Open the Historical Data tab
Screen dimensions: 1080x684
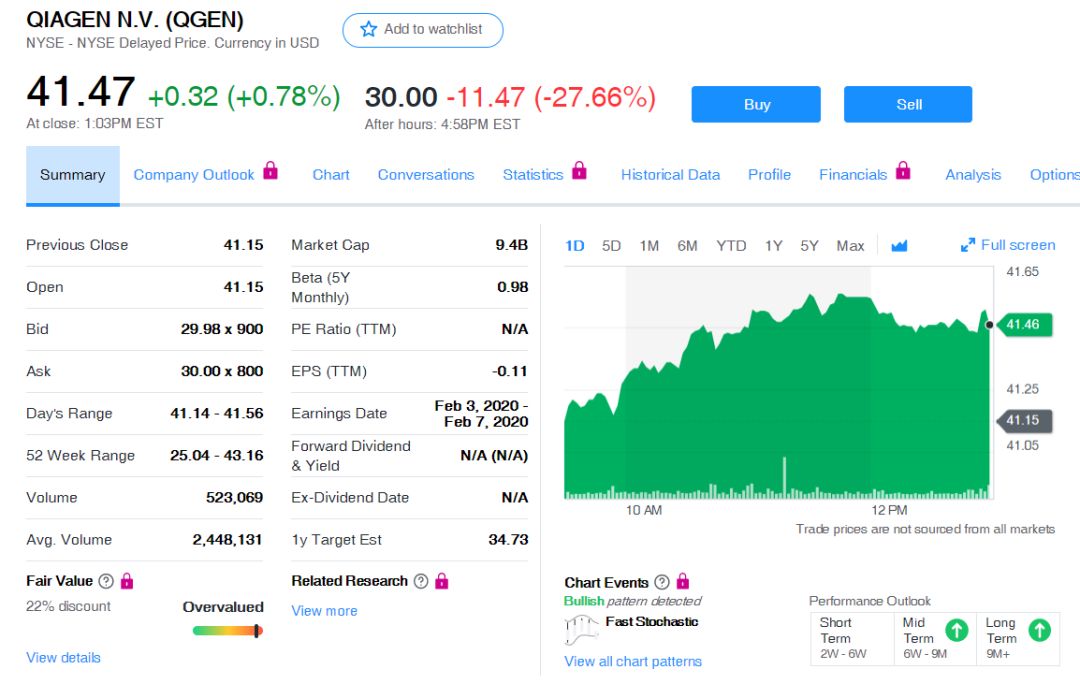[670, 175]
